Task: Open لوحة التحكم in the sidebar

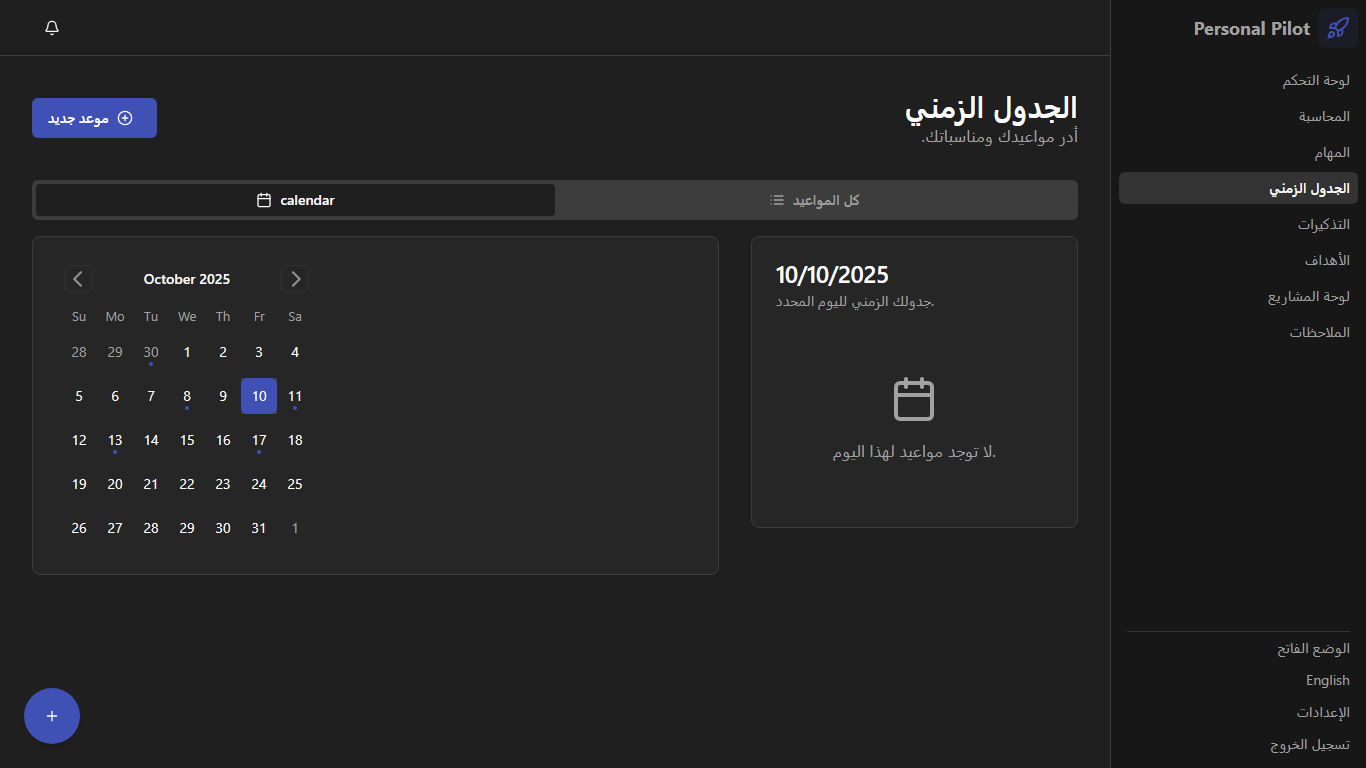Action: tap(1315, 80)
